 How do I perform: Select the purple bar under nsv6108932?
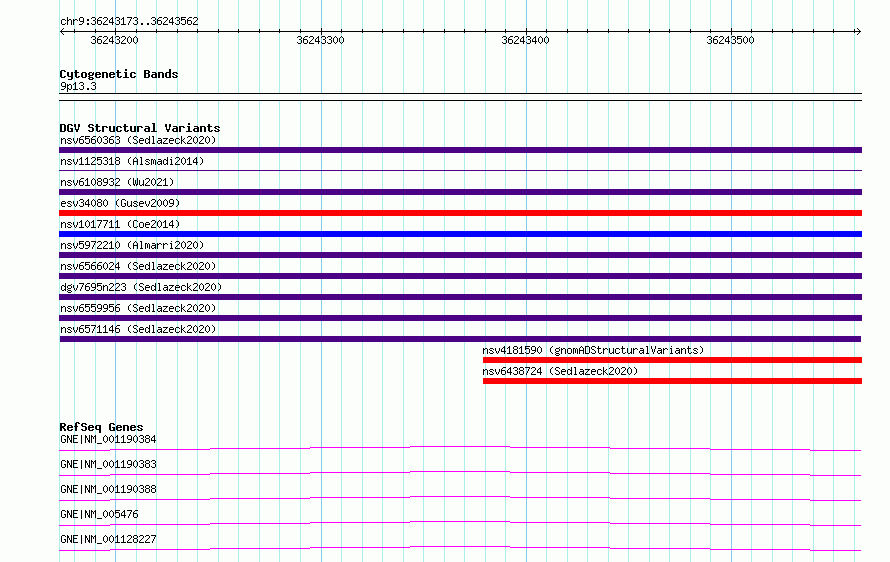point(460,192)
